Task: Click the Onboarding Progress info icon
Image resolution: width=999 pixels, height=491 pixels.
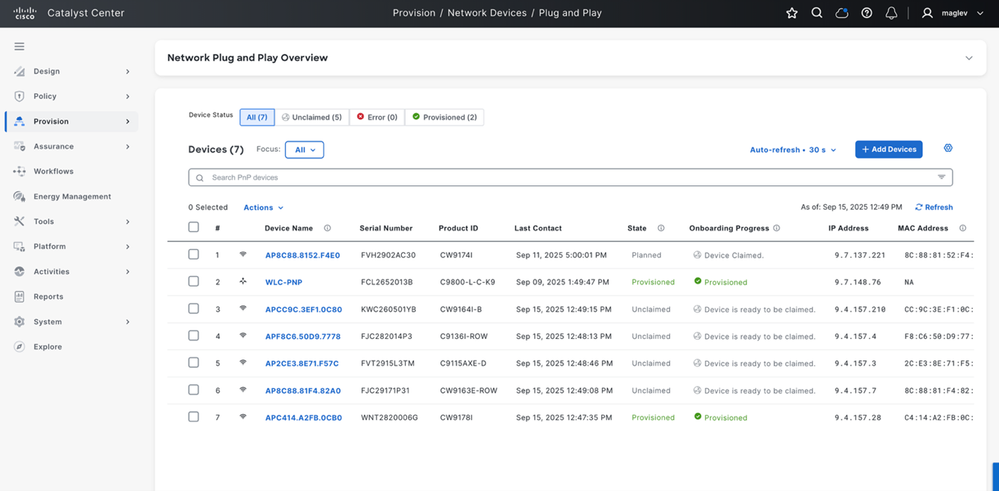Action: [777, 228]
